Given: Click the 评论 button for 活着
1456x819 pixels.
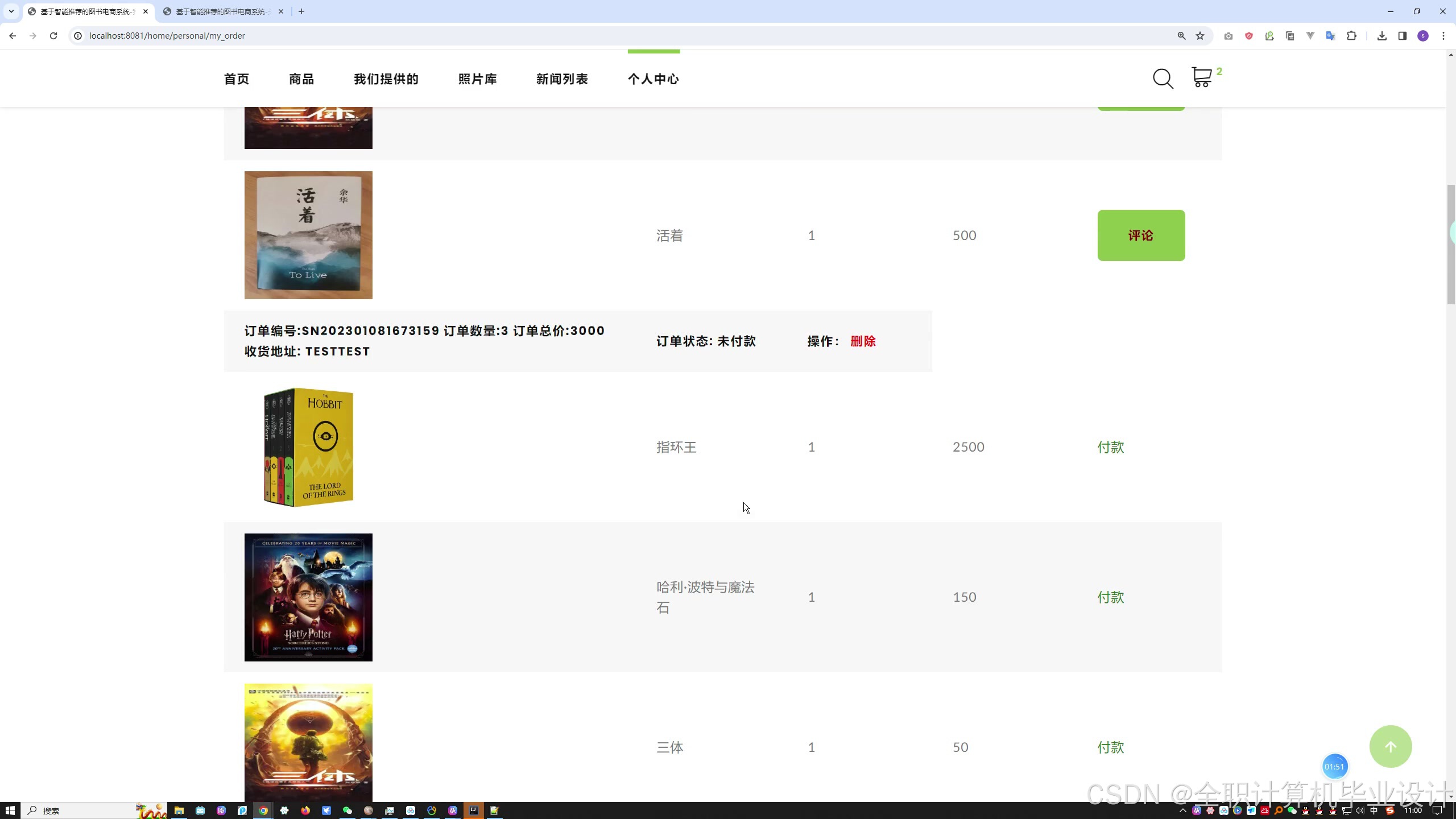Looking at the screenshot, I should pos(1140,235).
